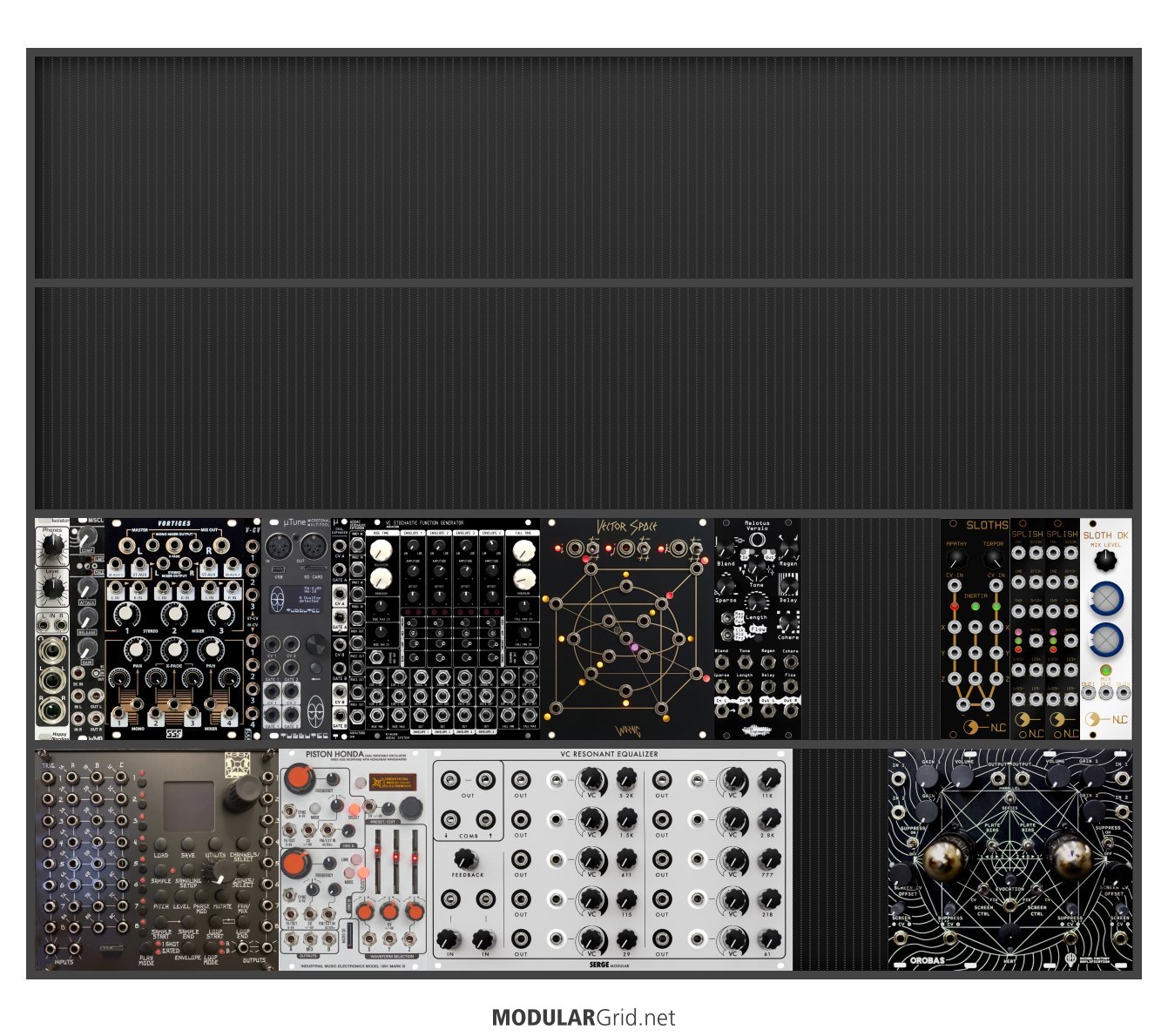Click the 5.2K band knob on Resonant Equalizer

626,777
